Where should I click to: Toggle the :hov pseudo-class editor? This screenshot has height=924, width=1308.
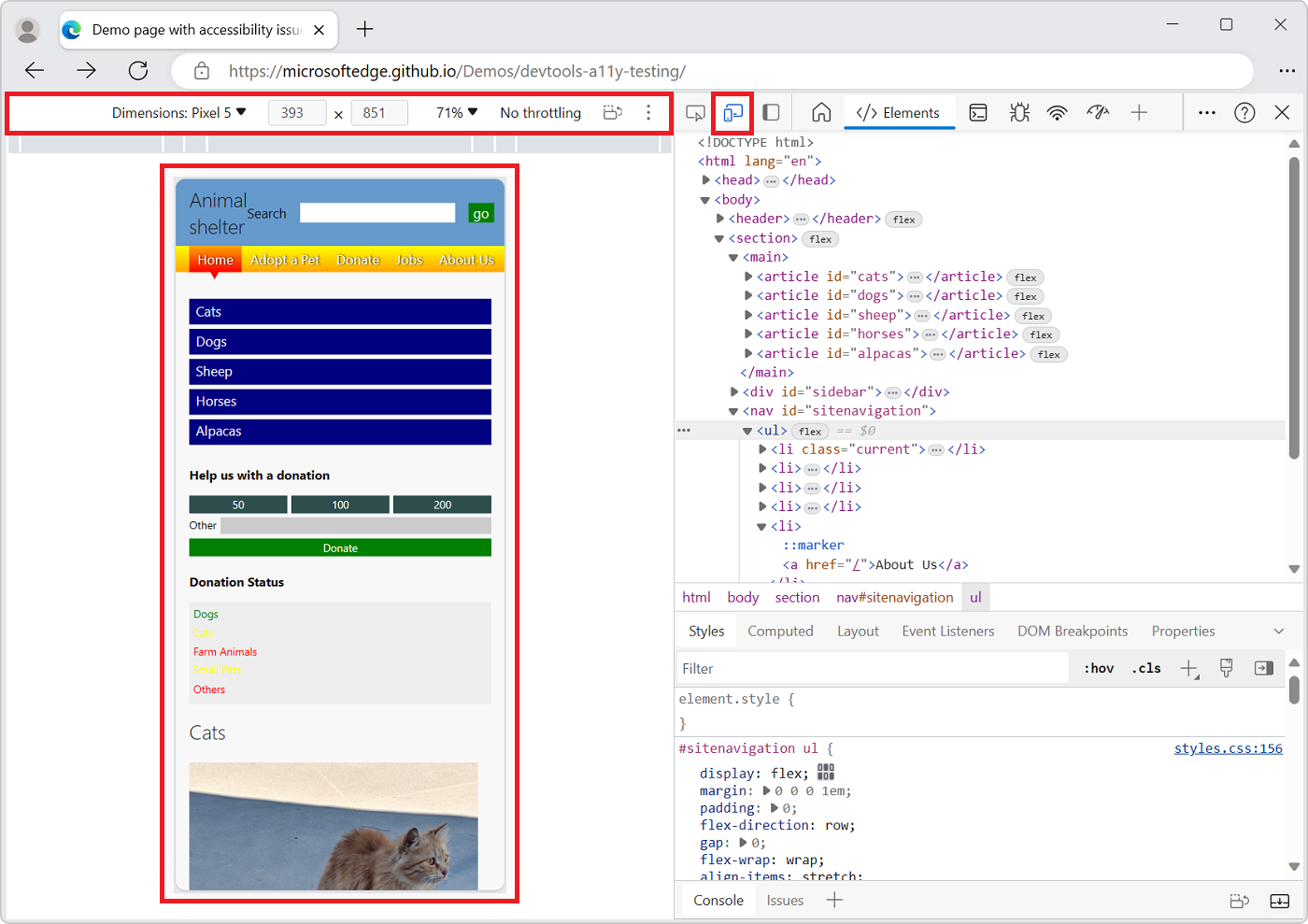[x=1099, y=668]
